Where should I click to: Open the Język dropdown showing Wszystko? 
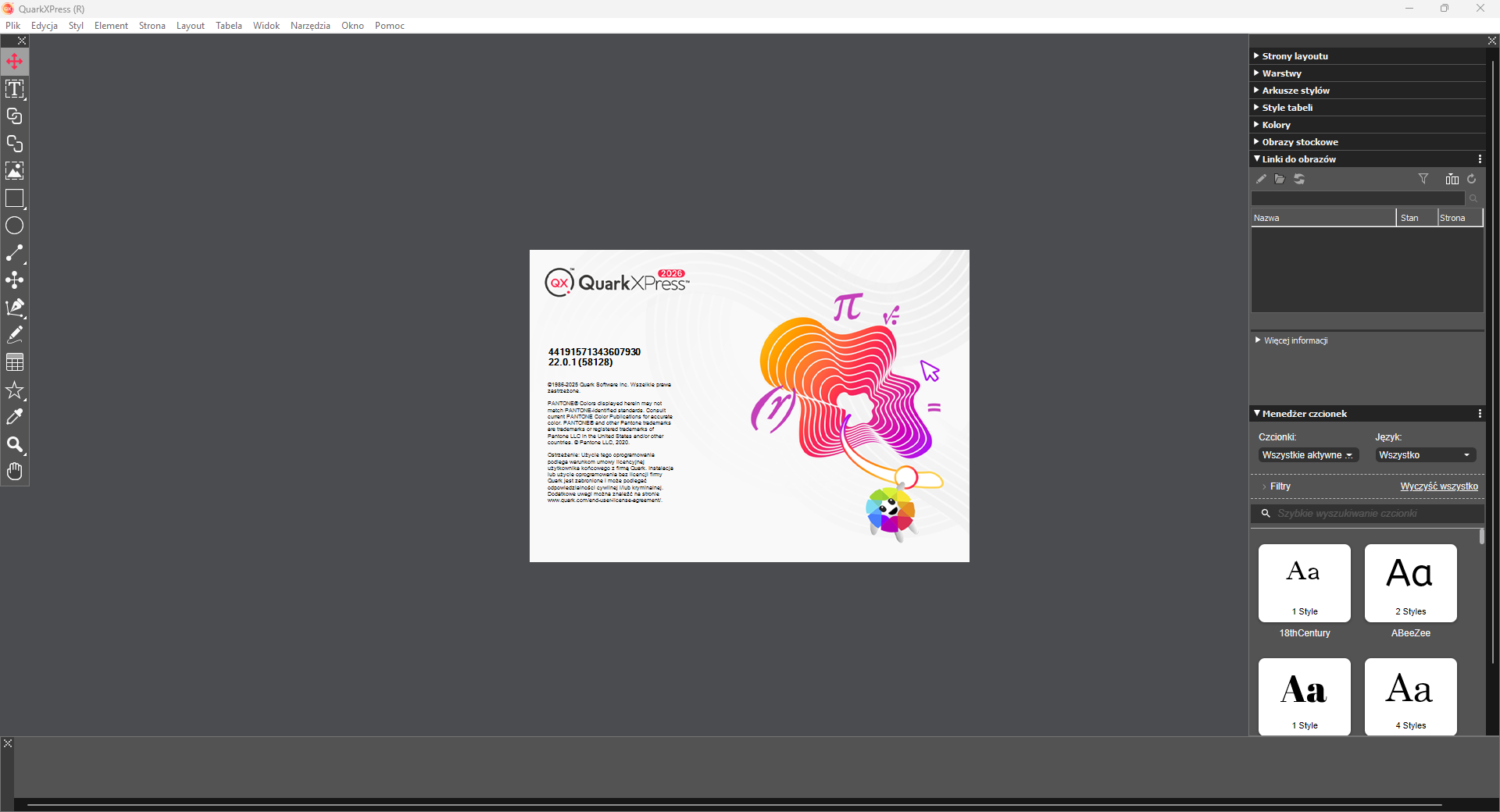click(x=1426, y=455)
